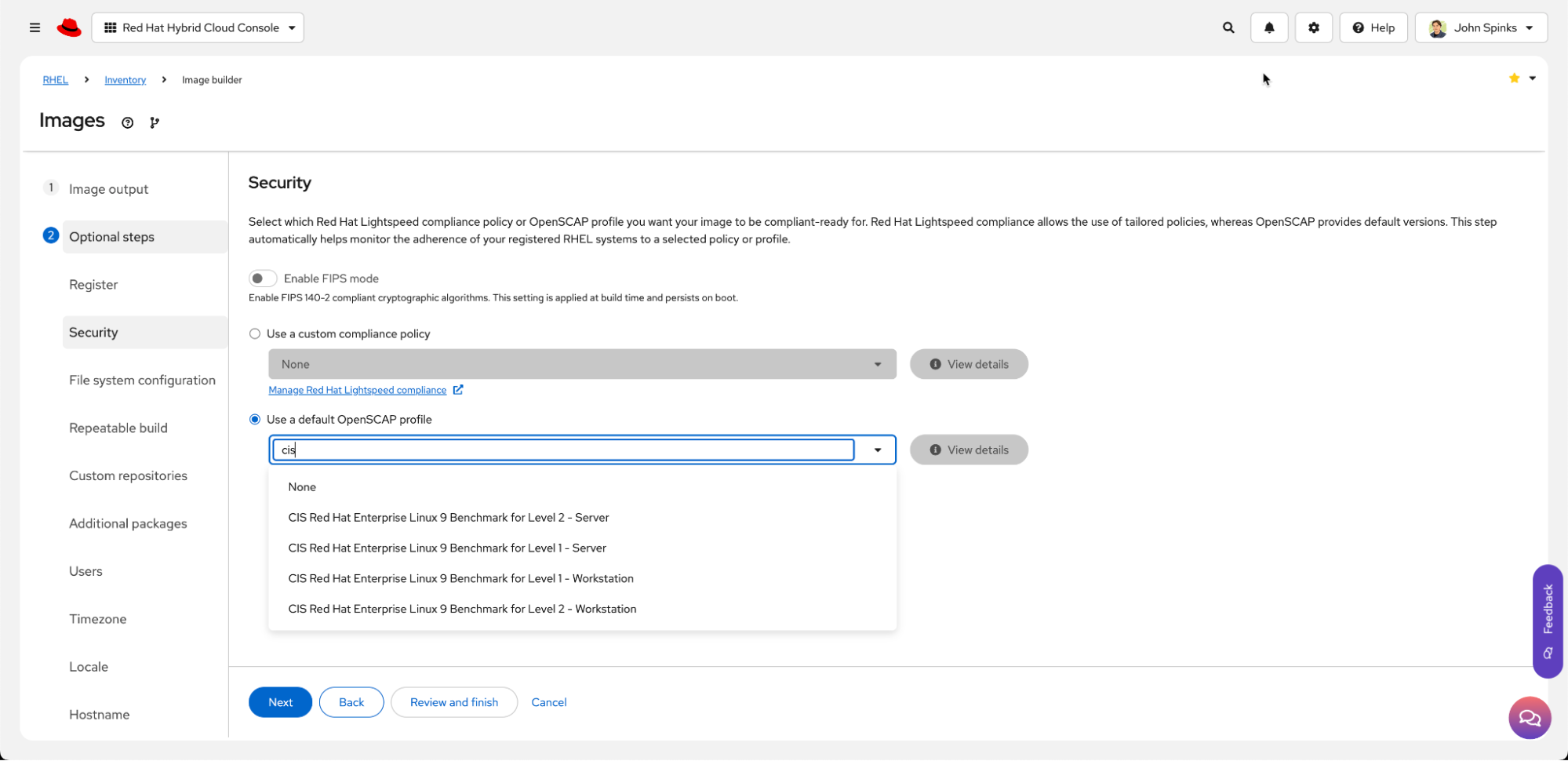The height and width of the screenshot is (761, 1568).
Task: Open the hamburger navigation menu
Action: click(x=35, y=27)
